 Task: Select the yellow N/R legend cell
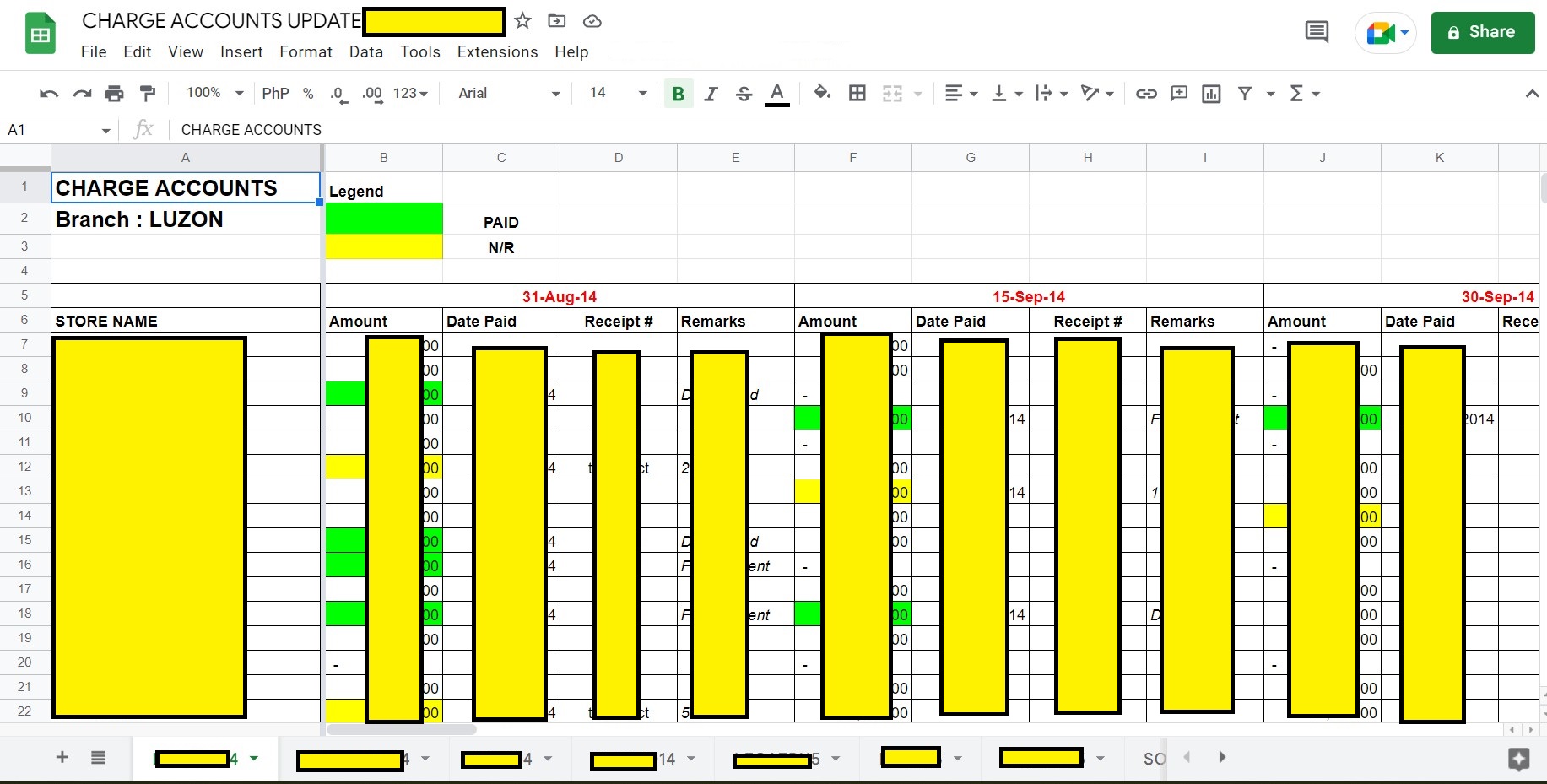pyautogui.click(x=384, y=246)
